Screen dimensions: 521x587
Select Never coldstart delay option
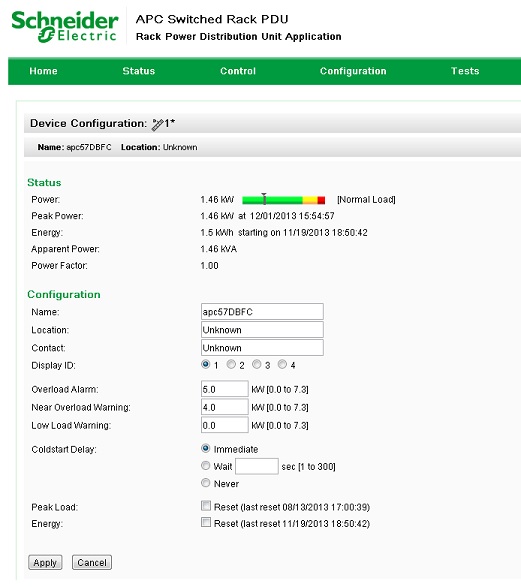pos(205,483)
